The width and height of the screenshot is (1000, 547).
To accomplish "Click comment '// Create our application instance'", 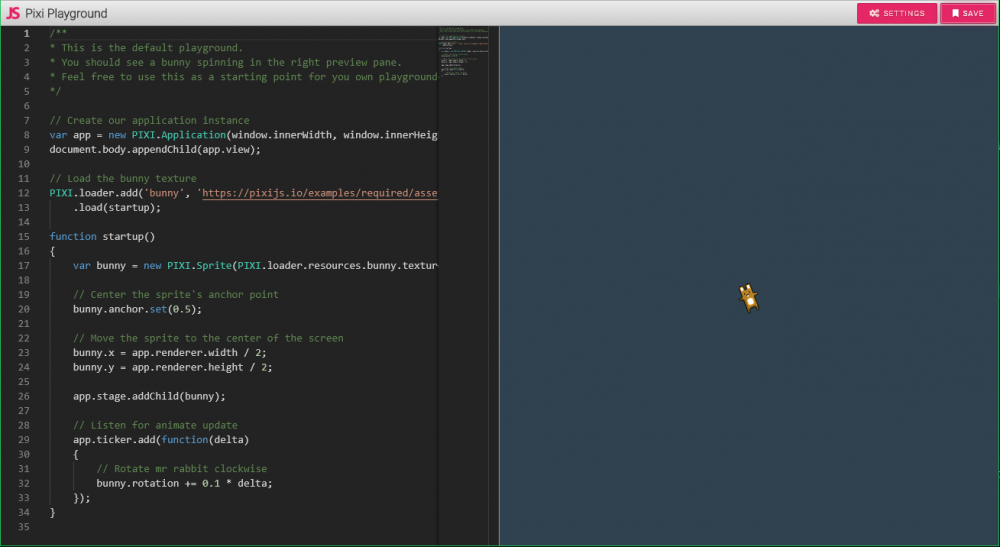I will click(x=149, y=120).
